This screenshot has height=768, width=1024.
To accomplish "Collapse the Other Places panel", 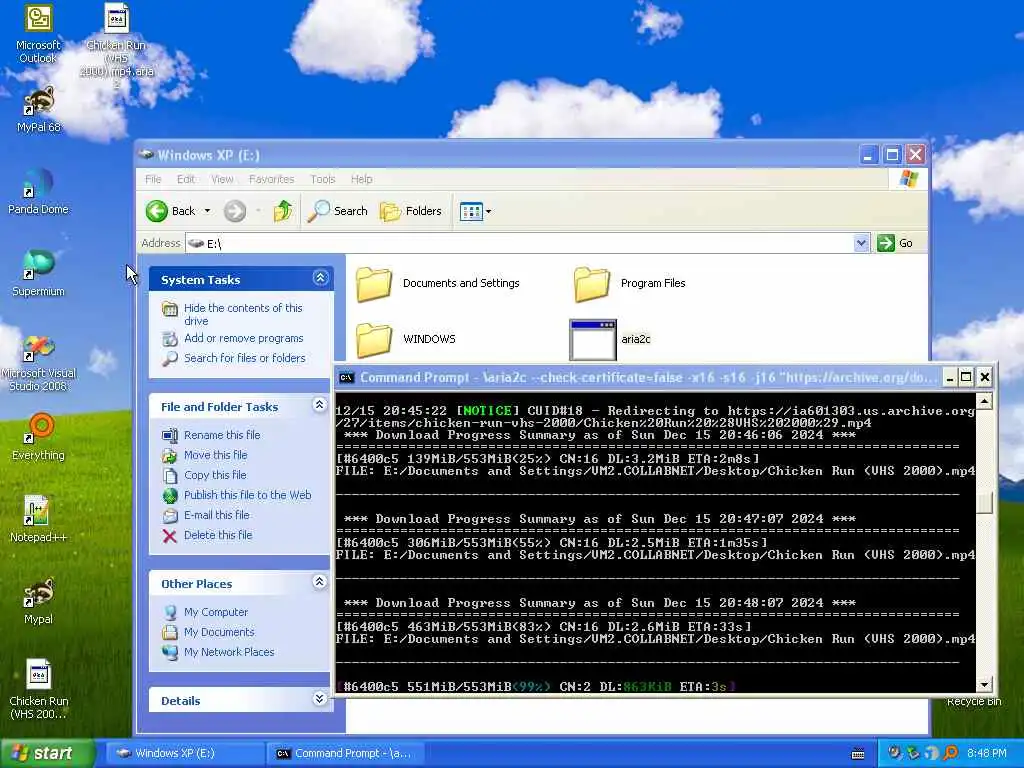I will pyautogui.click(x=319, y=582).
